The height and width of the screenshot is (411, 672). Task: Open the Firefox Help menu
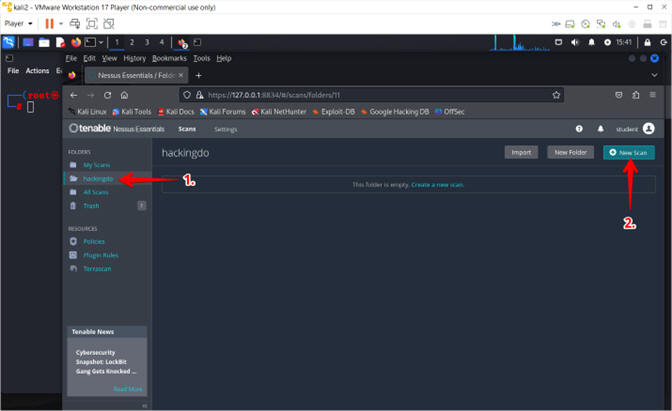[224, 58]
